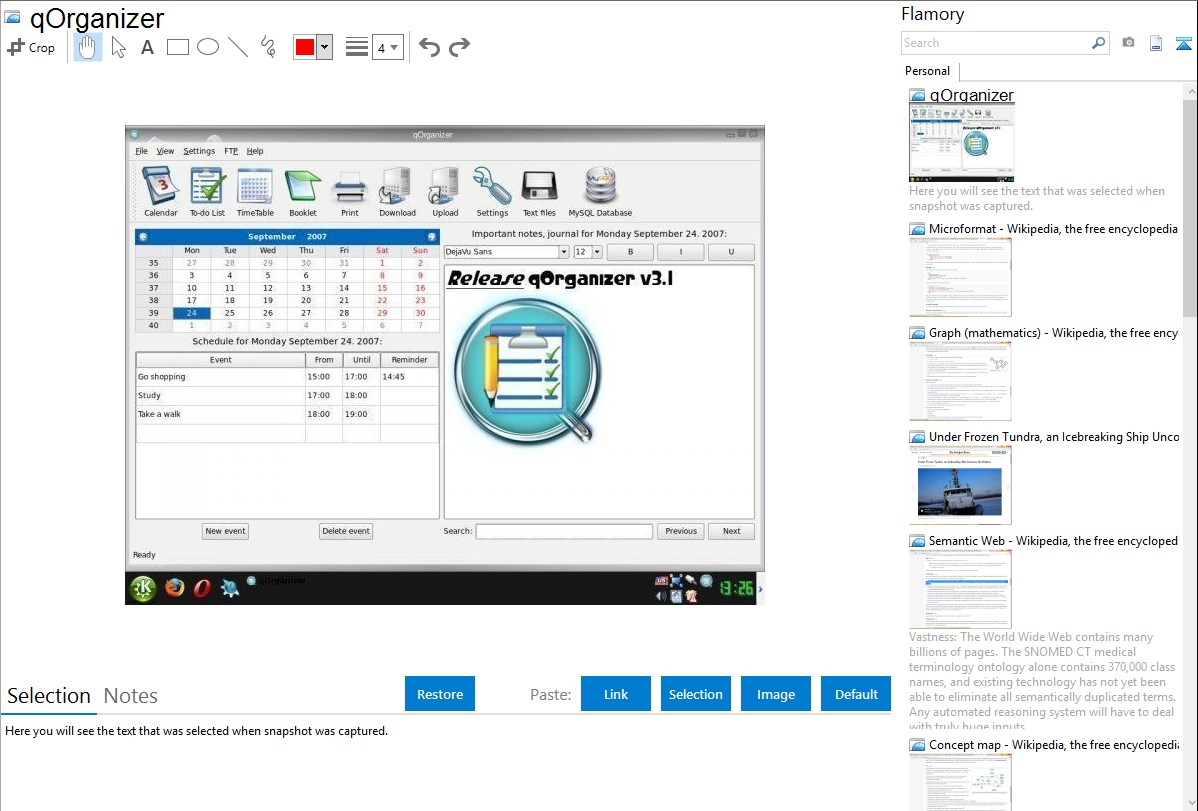1198x811 pixels.
Task: Activate the hand pan tool
Action: click(x=87, y=47)
